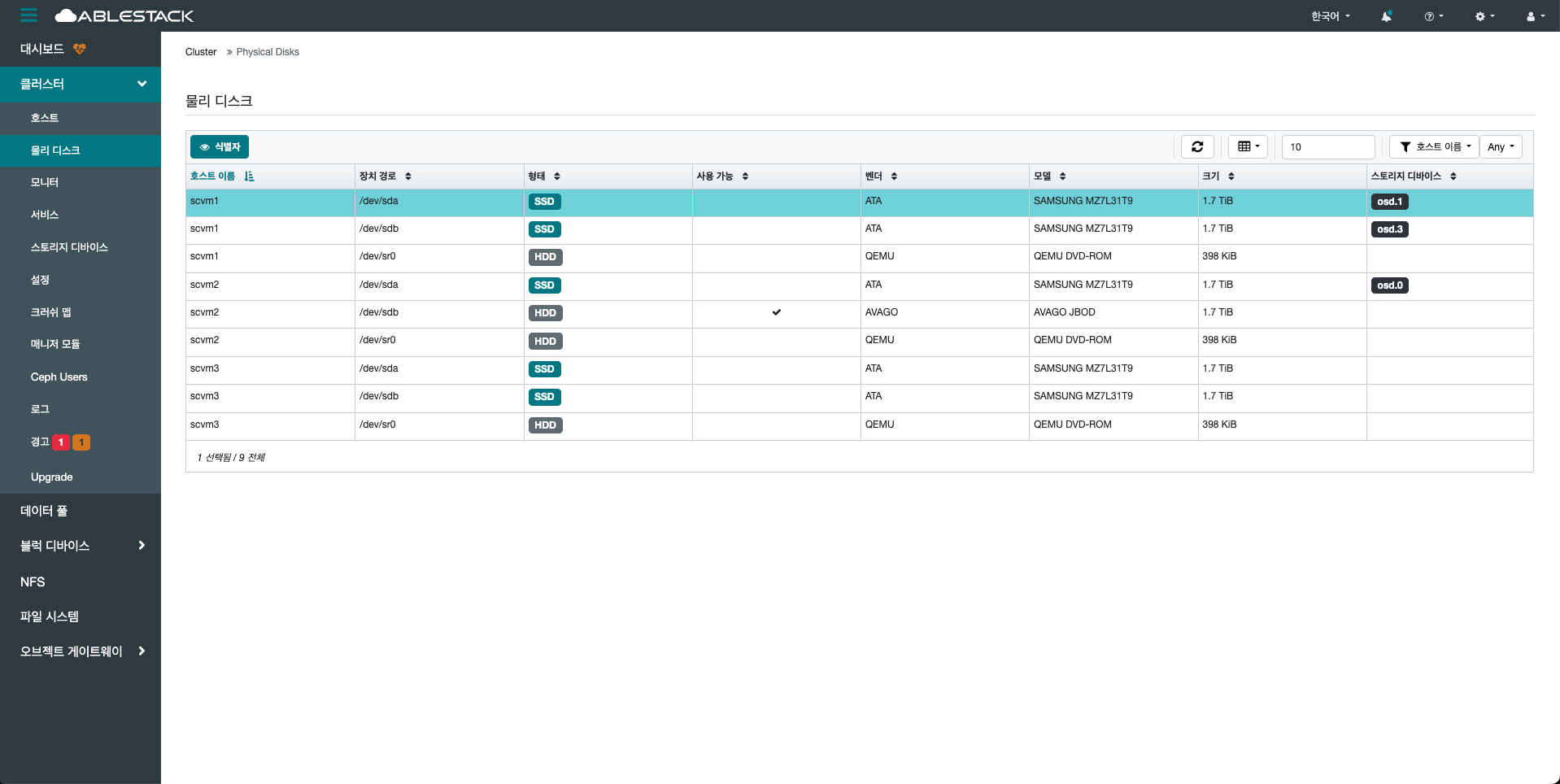Viewport: 1560px width, 784px height.
Task: Open the settings gear menu
Action: (x=1484, y=16)
